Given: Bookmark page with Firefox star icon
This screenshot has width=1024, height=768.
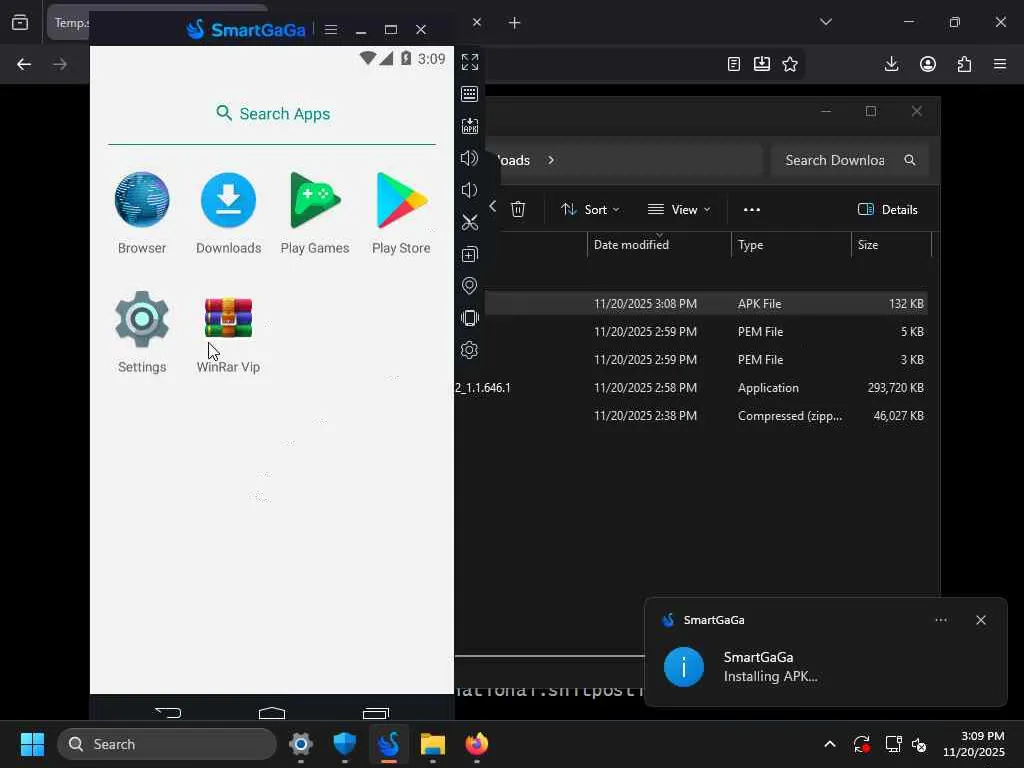Looking at the screenshot, I should tap(790, 64).
